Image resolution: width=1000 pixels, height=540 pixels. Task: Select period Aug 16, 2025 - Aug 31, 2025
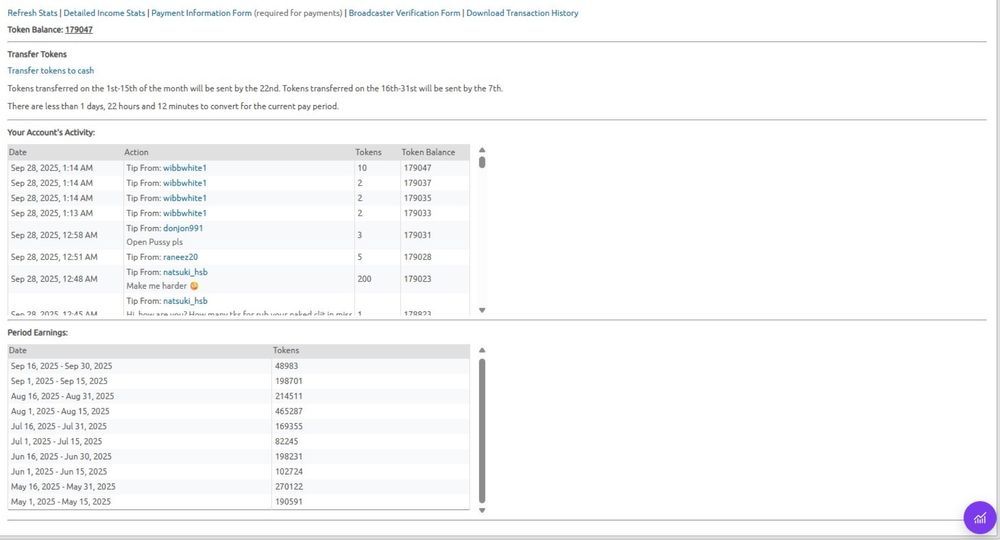pos(62,396)
